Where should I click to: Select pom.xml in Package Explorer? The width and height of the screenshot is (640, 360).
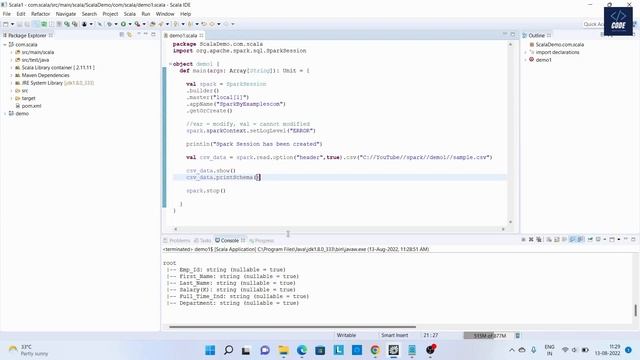coord(31,106)
